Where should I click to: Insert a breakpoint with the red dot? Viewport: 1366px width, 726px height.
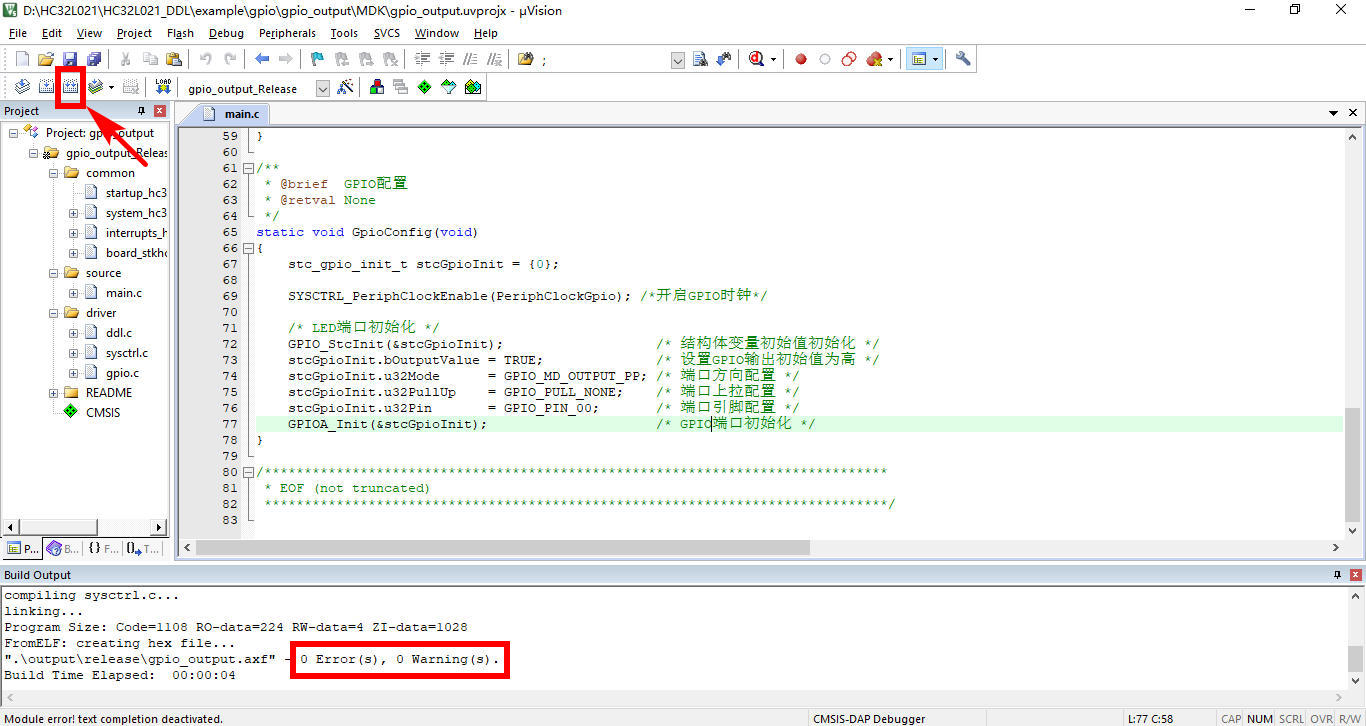click(x=801, y=59)
